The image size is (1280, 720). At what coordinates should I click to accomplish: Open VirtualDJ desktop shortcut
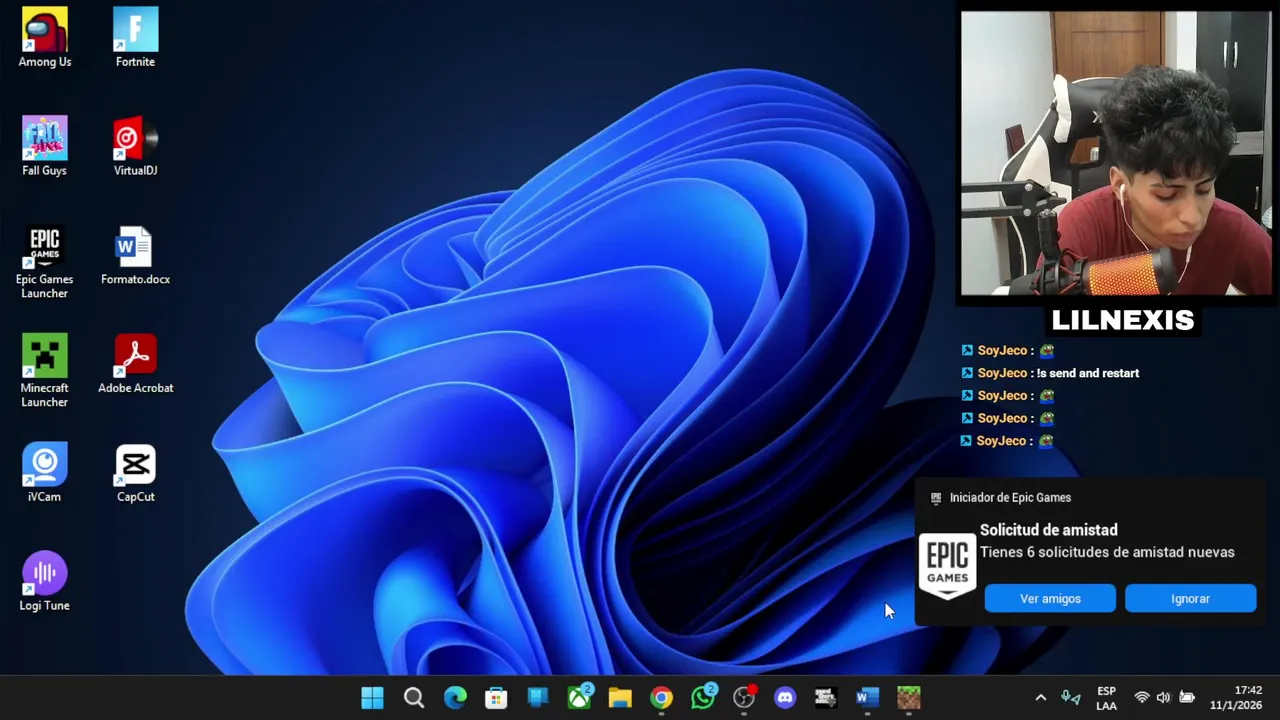135,147
